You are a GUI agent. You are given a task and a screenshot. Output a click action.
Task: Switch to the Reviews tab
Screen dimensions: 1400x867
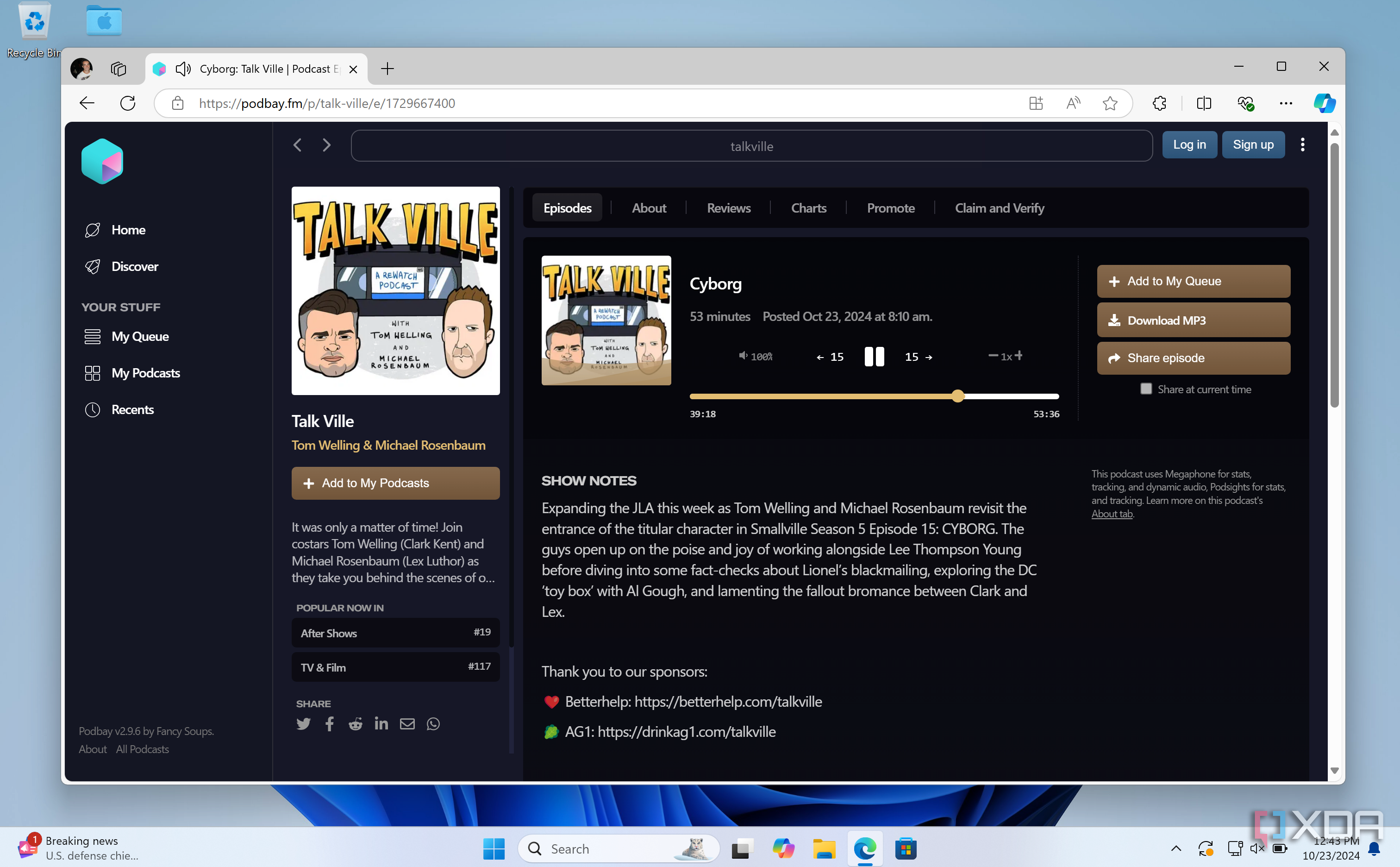click(x=728, y=207)
